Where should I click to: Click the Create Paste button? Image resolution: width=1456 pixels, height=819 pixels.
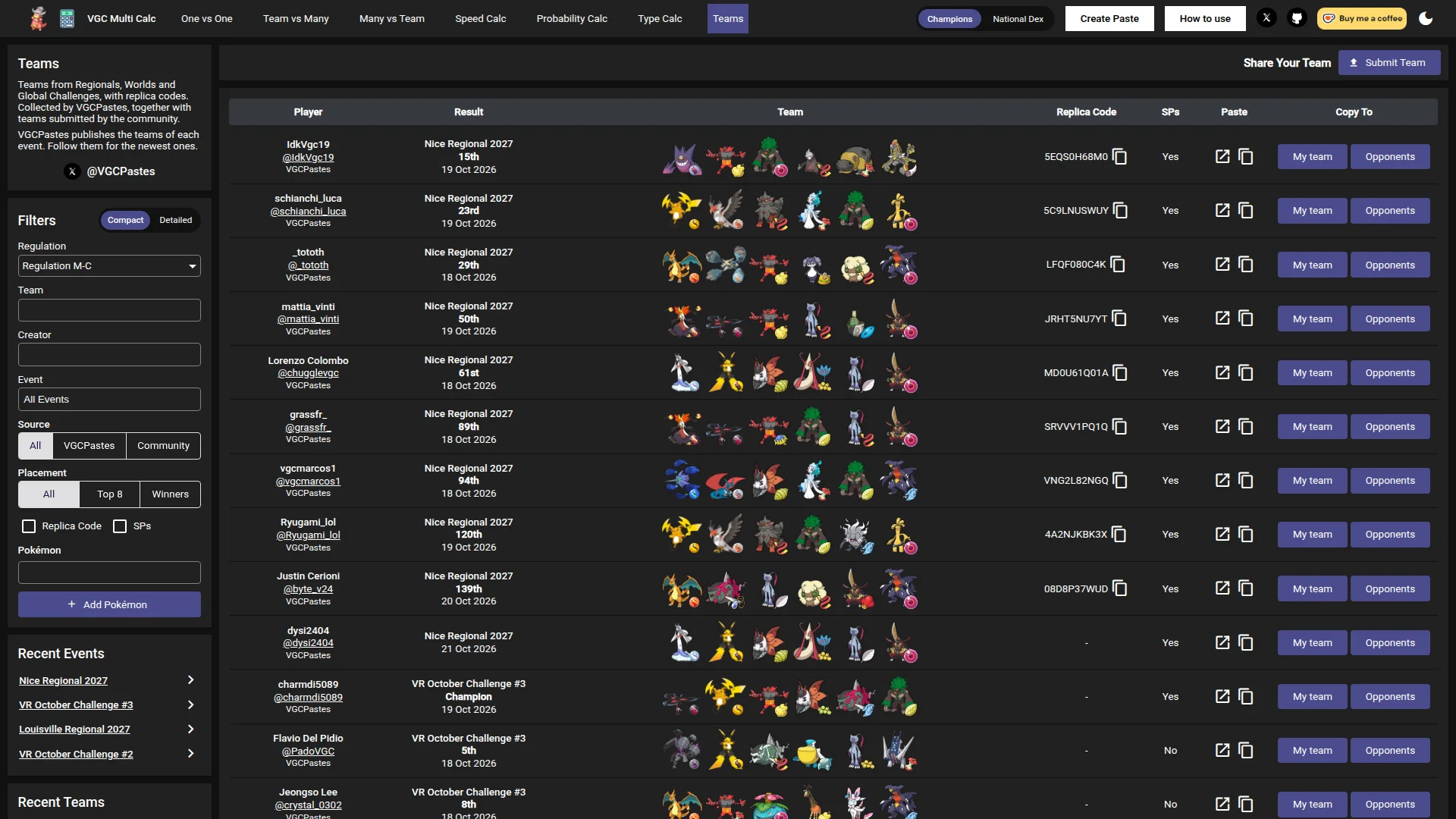[1109, 19]
